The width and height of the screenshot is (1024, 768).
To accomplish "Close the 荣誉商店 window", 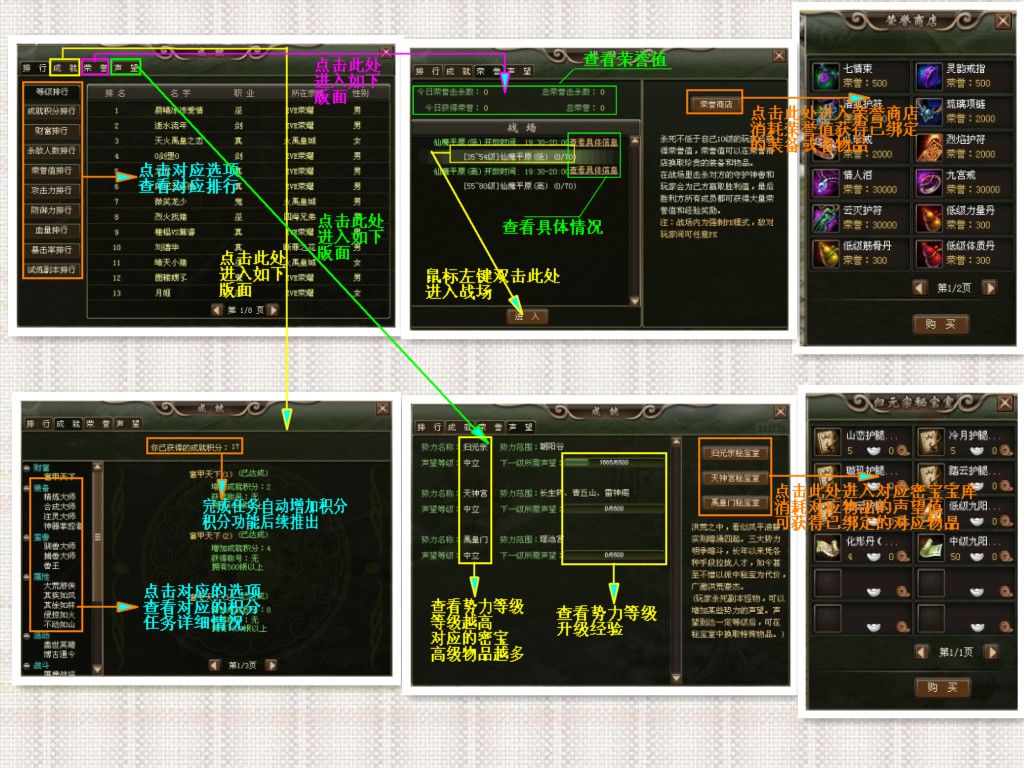I will (1003, 21).
